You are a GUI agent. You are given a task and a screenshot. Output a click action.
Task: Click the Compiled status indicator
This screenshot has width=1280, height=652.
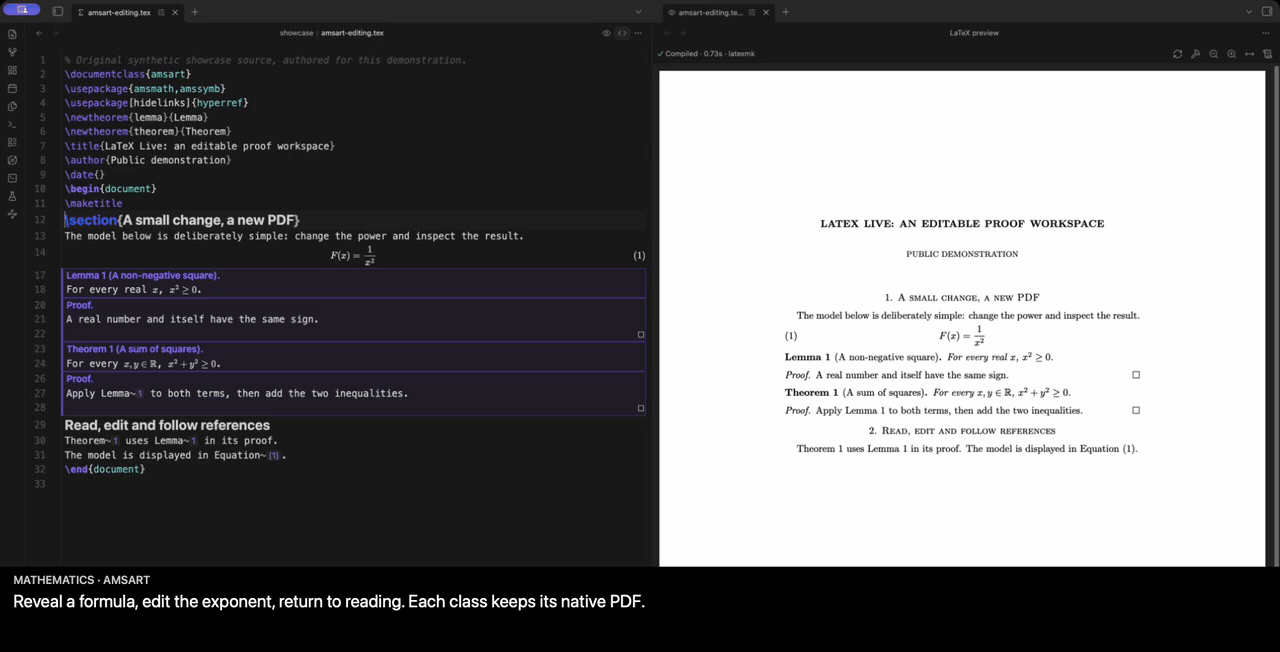coord(705,54)
